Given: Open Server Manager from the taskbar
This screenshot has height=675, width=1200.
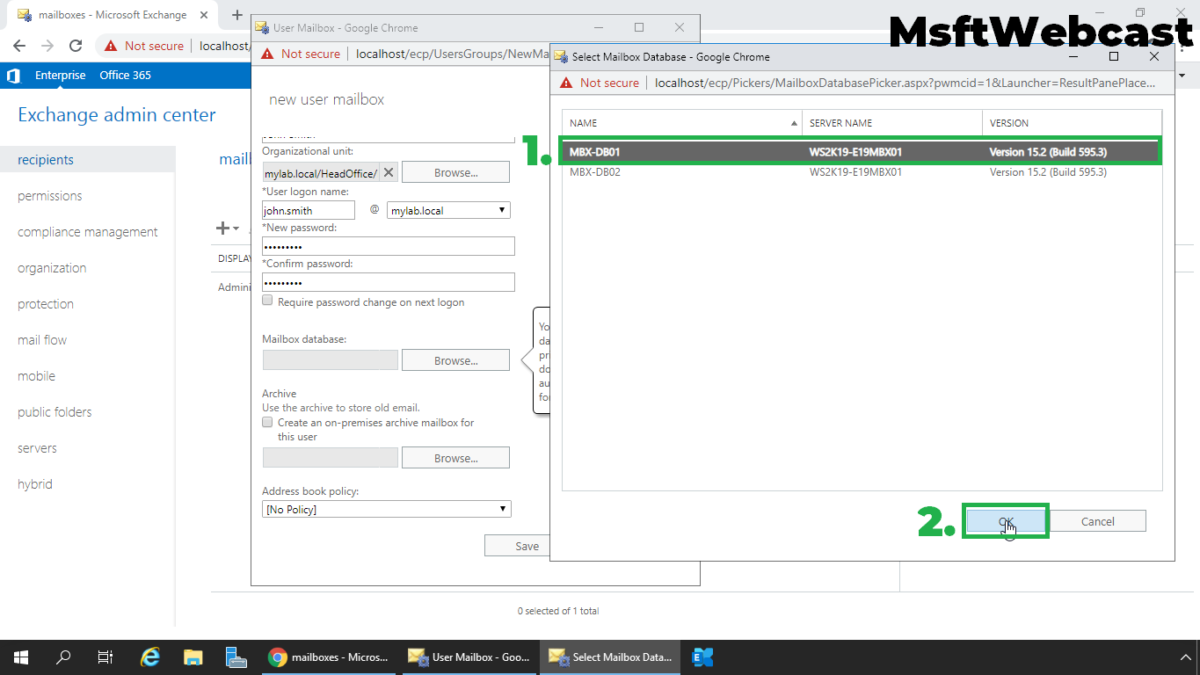Looking at the screenshot, I should [236, 657].
